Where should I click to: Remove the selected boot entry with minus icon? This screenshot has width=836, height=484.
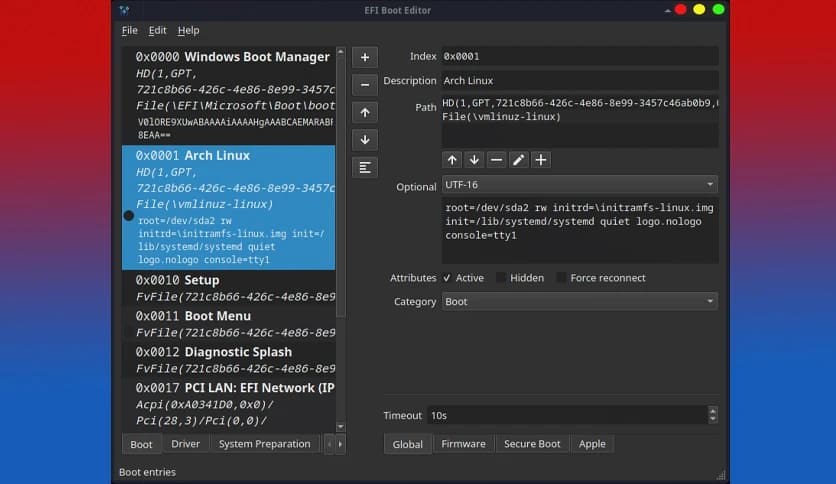[x=365, y=85]
